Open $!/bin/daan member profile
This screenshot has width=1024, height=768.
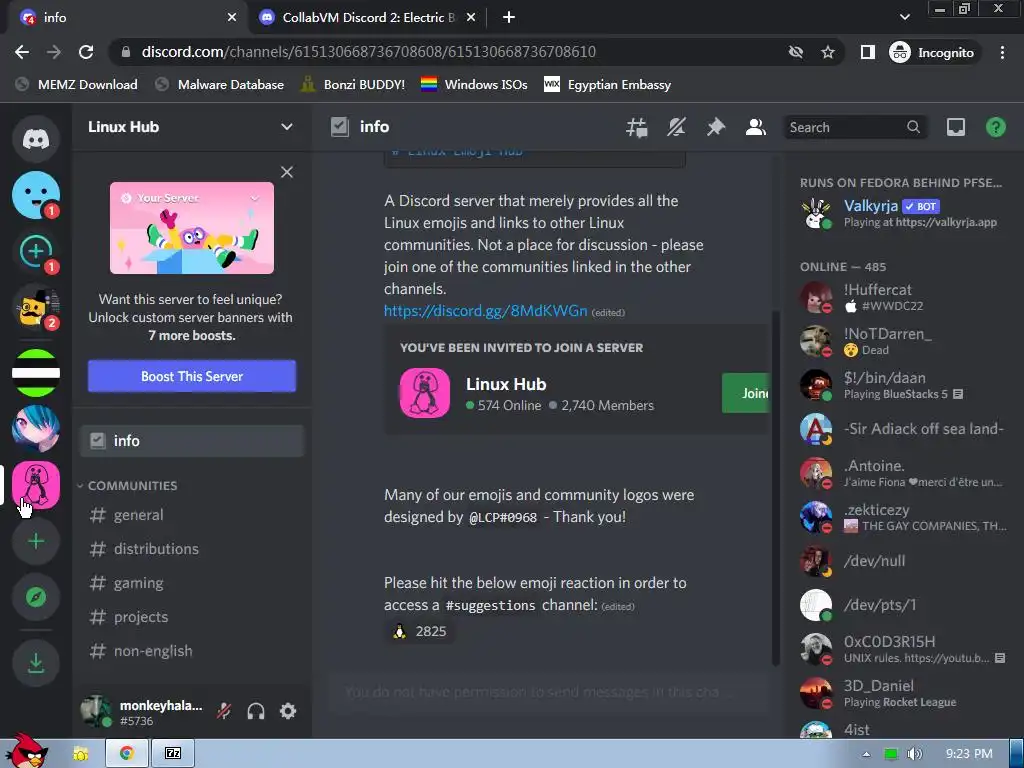(903, 385)
